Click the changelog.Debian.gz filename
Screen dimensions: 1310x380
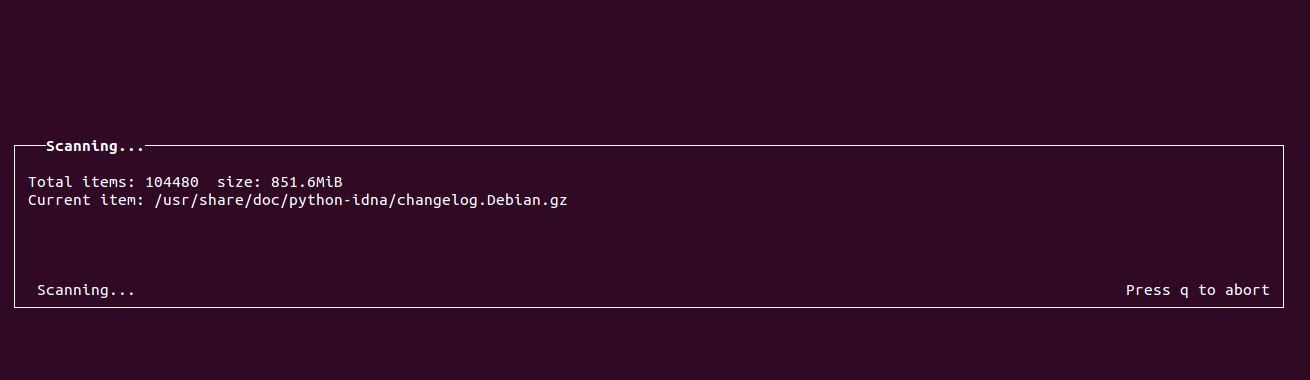(482, 200)
